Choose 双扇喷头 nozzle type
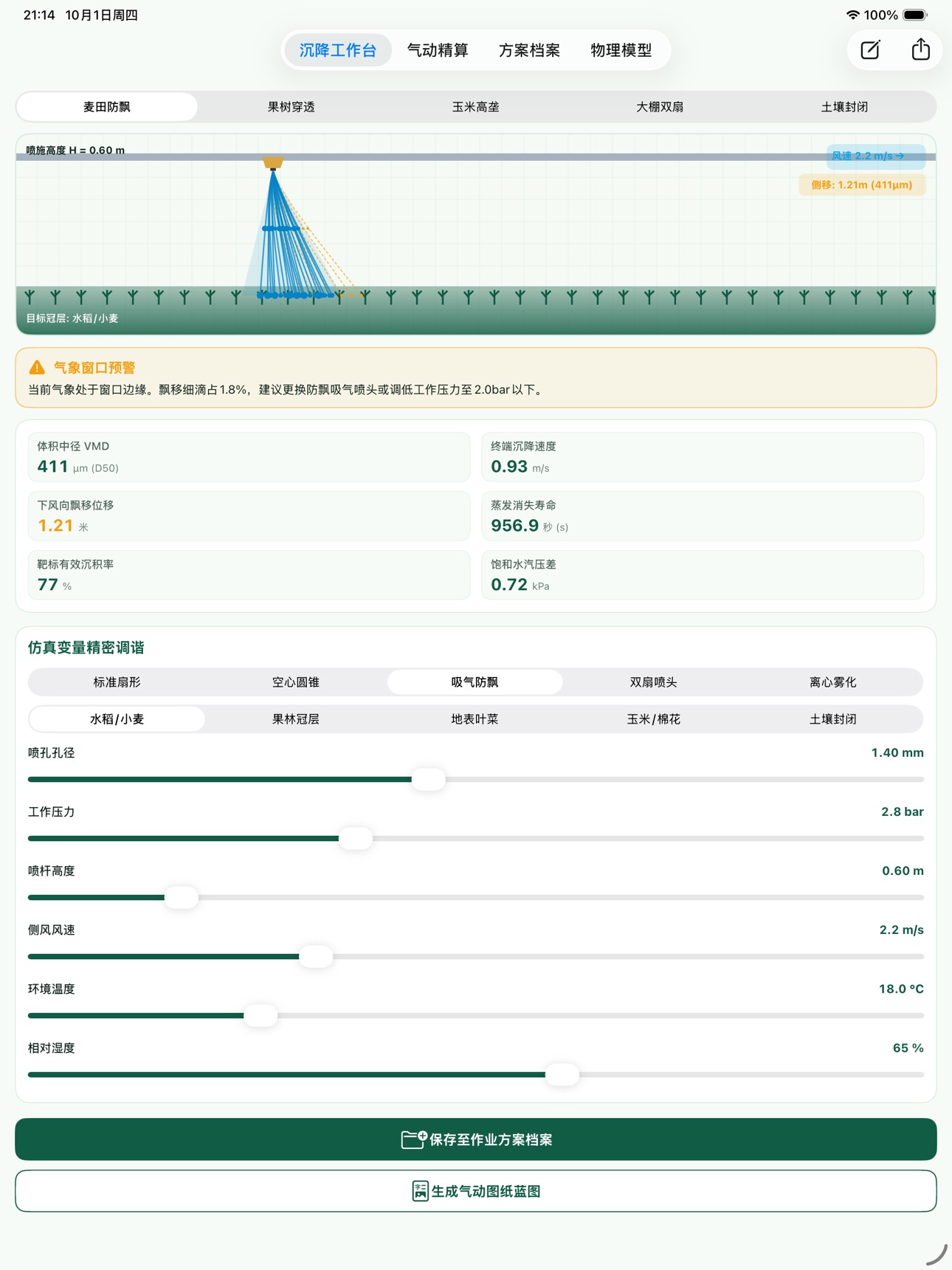The height and width of the screenshot is (1270, 952). click(654, 682)
